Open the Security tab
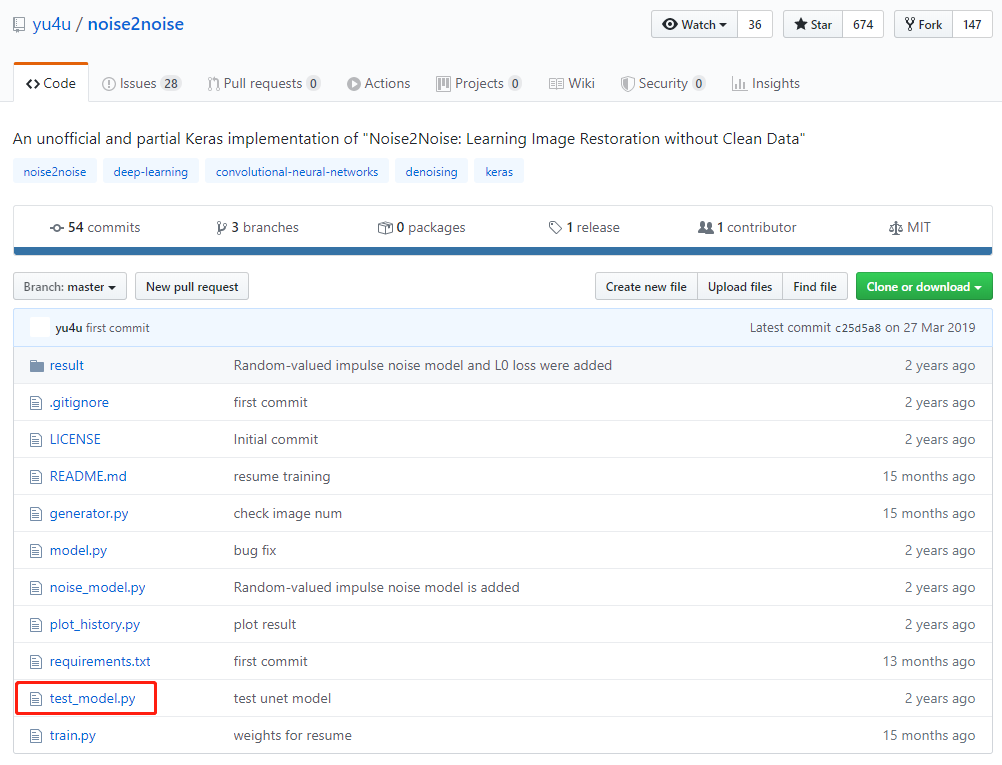The height and width of the screenshot is (765, 1002). 663,84
